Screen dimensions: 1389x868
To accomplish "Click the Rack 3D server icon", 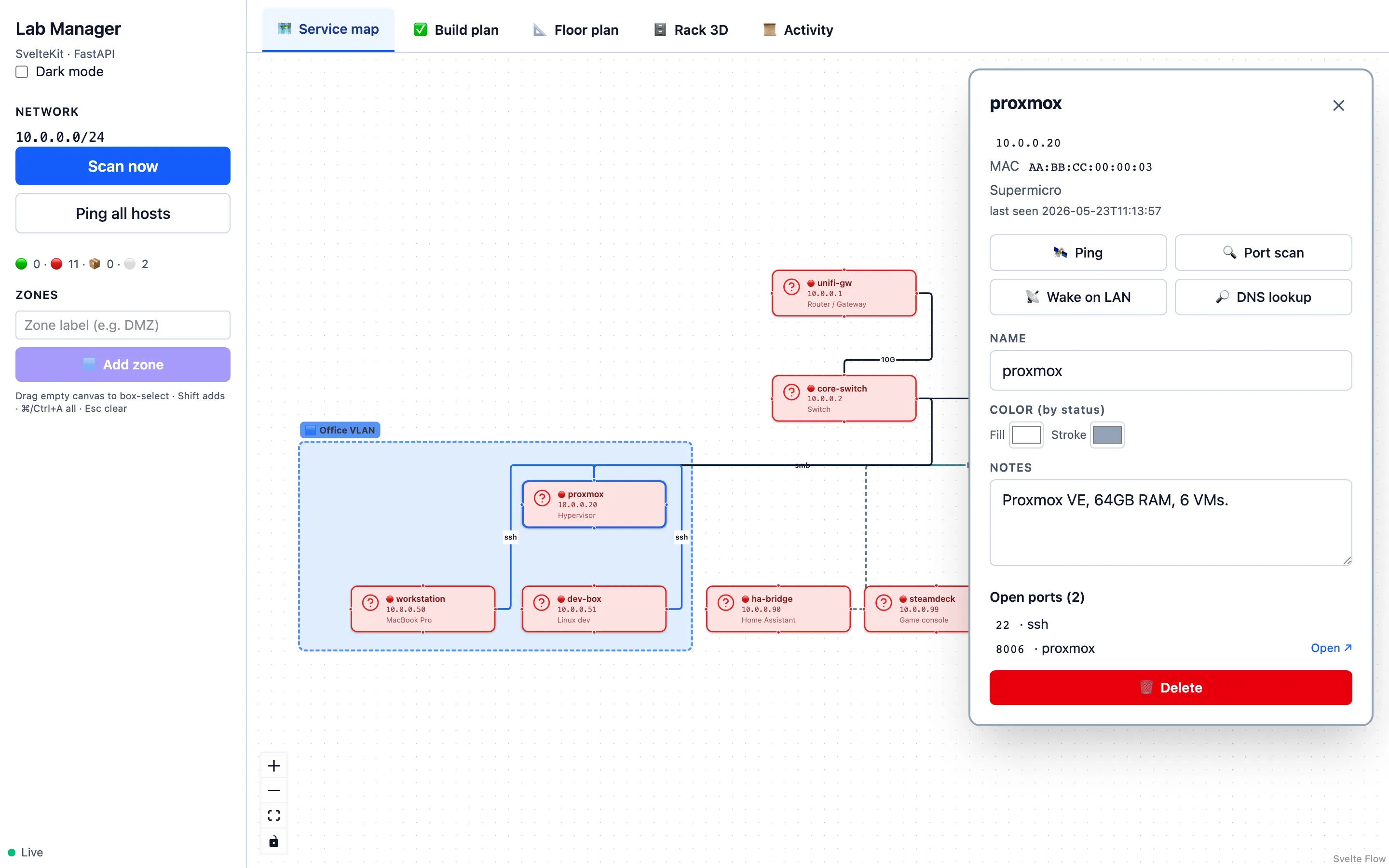I will (660, 29).
